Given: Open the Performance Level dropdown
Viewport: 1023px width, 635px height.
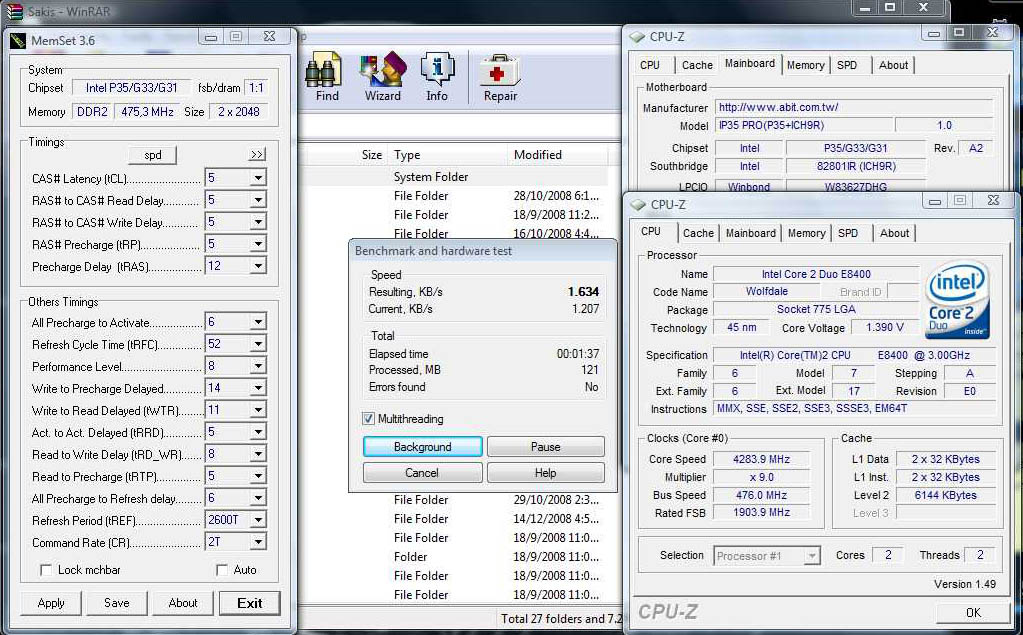Looking at the screenshot, I should tap(258, 366).
